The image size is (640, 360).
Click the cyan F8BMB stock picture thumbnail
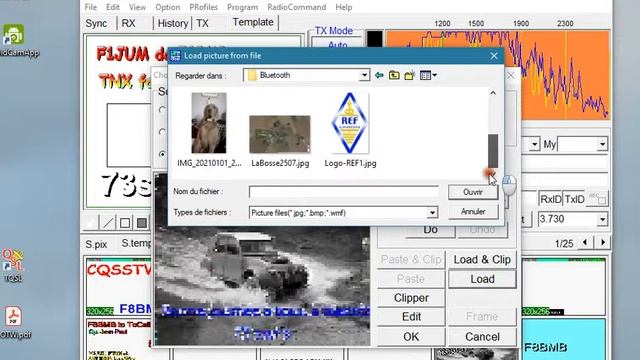[564, 340]
